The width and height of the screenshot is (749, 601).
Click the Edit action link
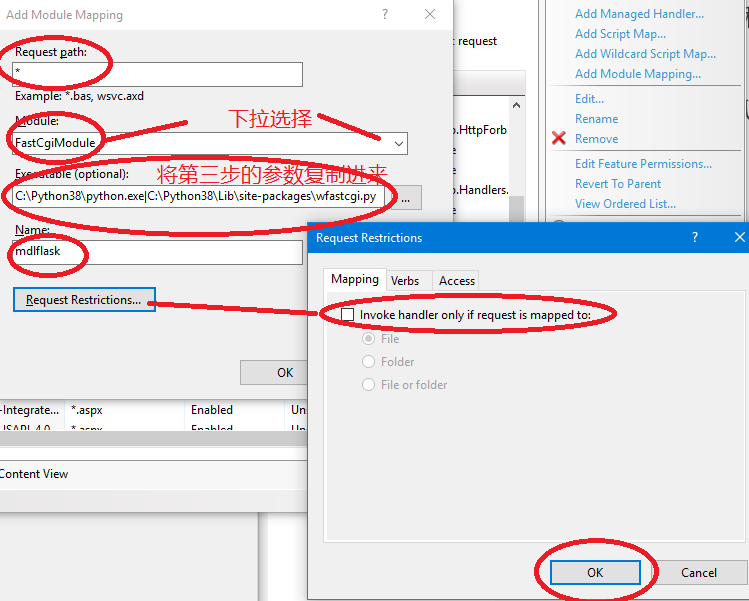(589, 99)
